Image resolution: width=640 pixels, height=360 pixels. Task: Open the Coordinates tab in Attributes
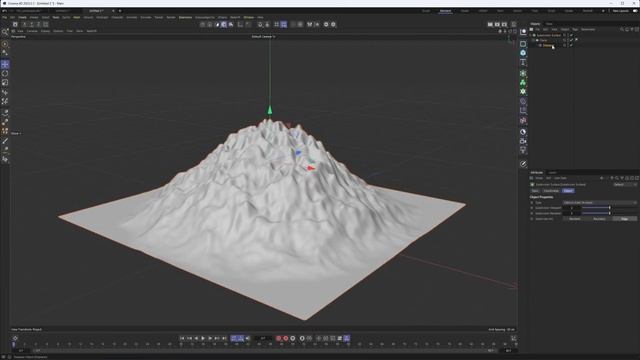551,191
